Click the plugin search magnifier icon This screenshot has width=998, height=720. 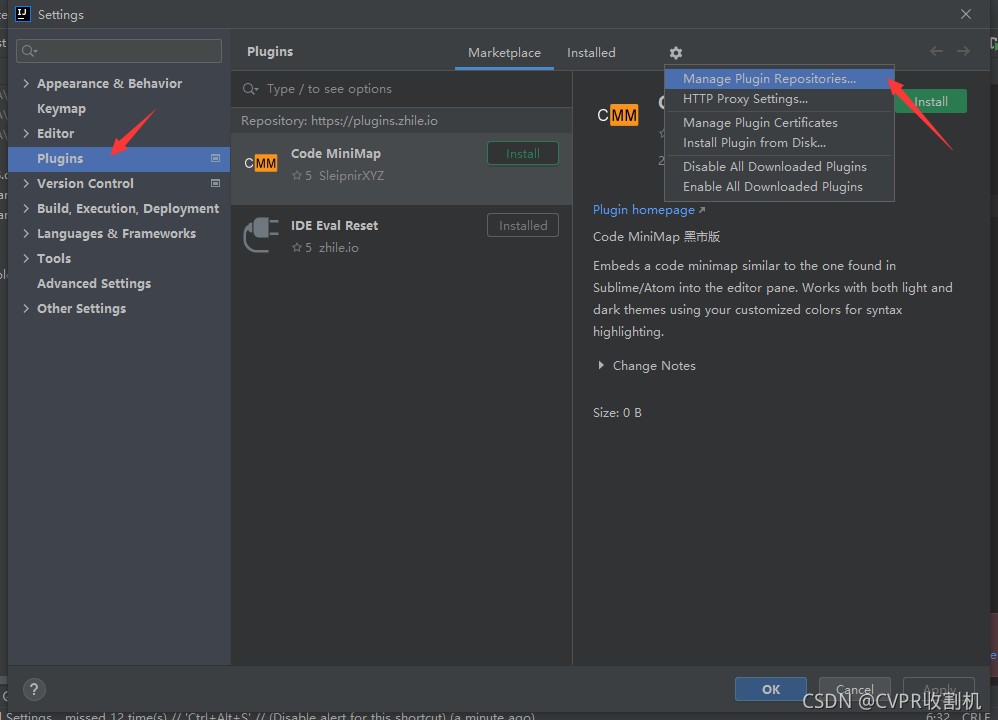click(x=250, y=89)
